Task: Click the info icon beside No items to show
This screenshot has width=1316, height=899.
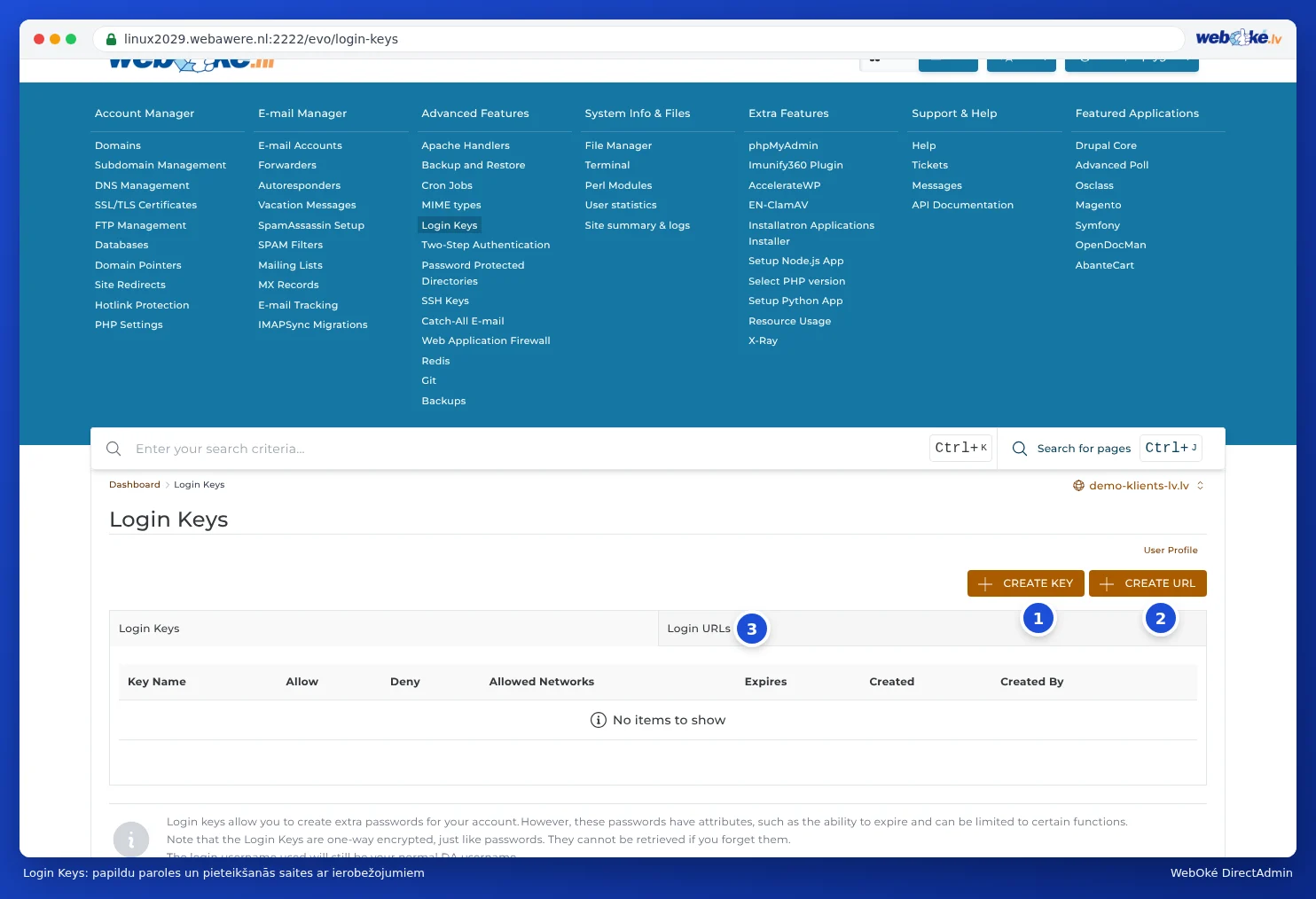Action: click(x=599, y=720)
